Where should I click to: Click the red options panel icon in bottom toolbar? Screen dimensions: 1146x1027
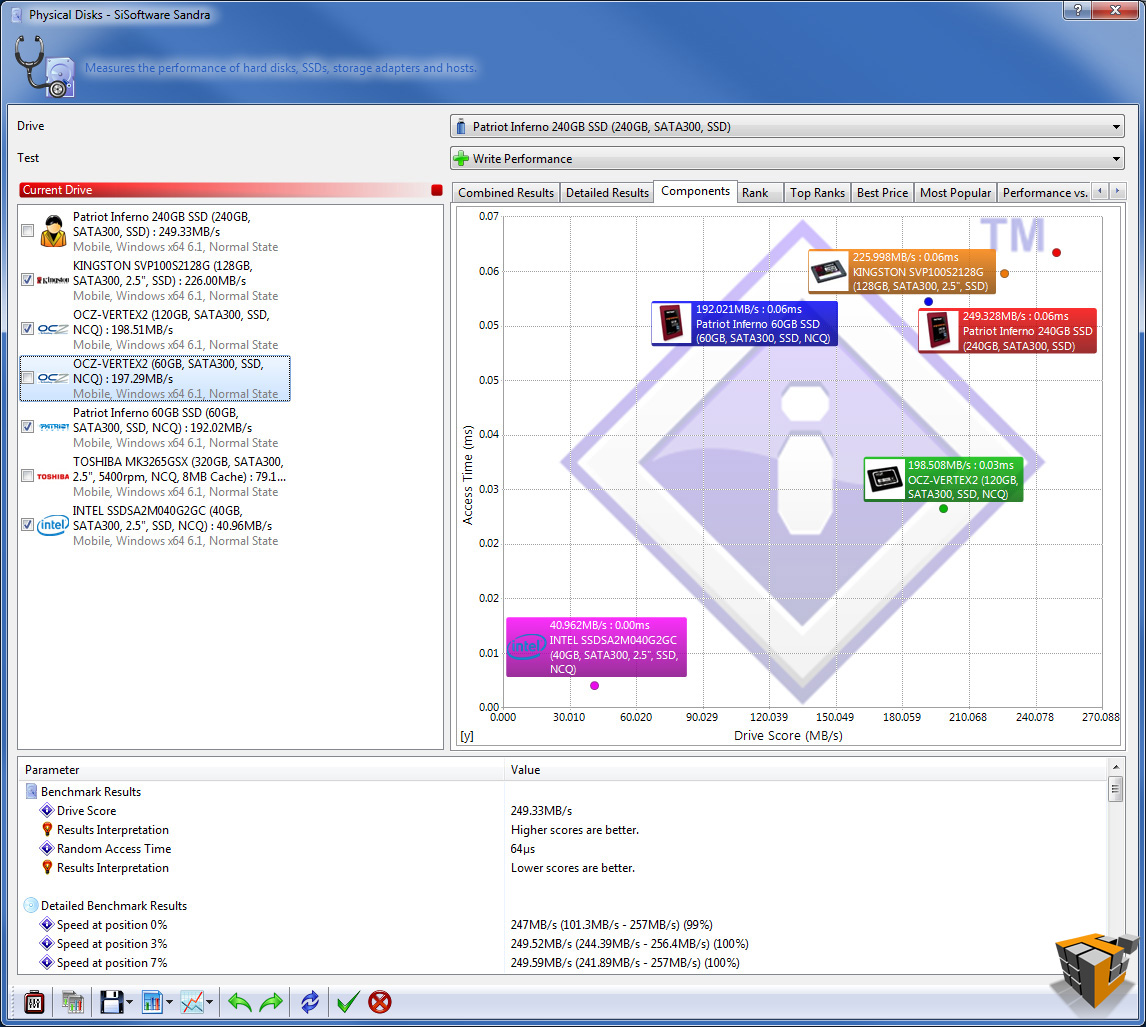click(x=34, y=1001)
